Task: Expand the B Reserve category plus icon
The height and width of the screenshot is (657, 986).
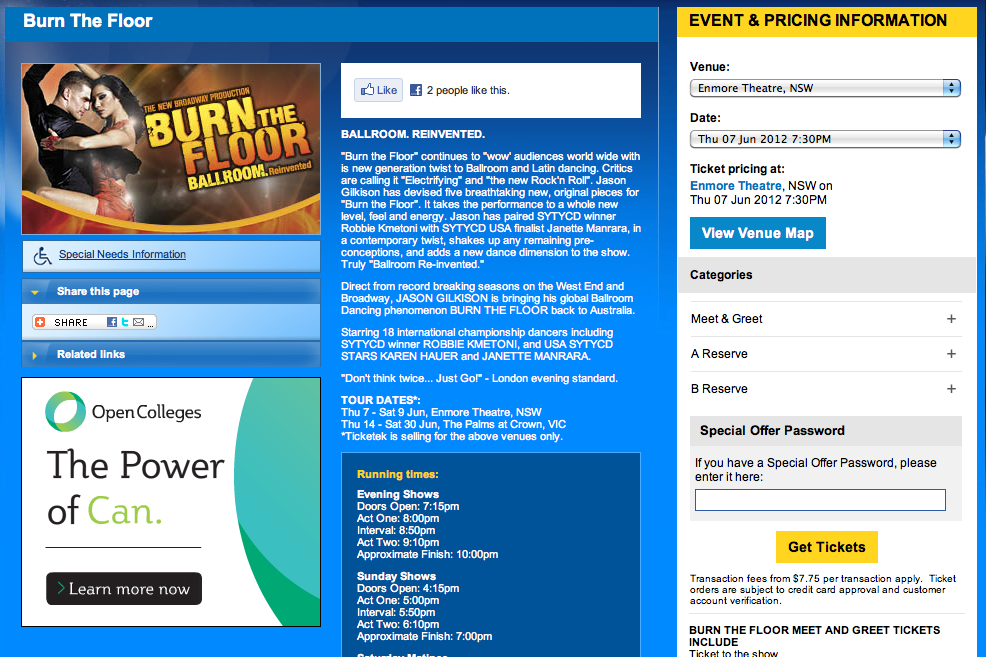Action: pos(951,389)
